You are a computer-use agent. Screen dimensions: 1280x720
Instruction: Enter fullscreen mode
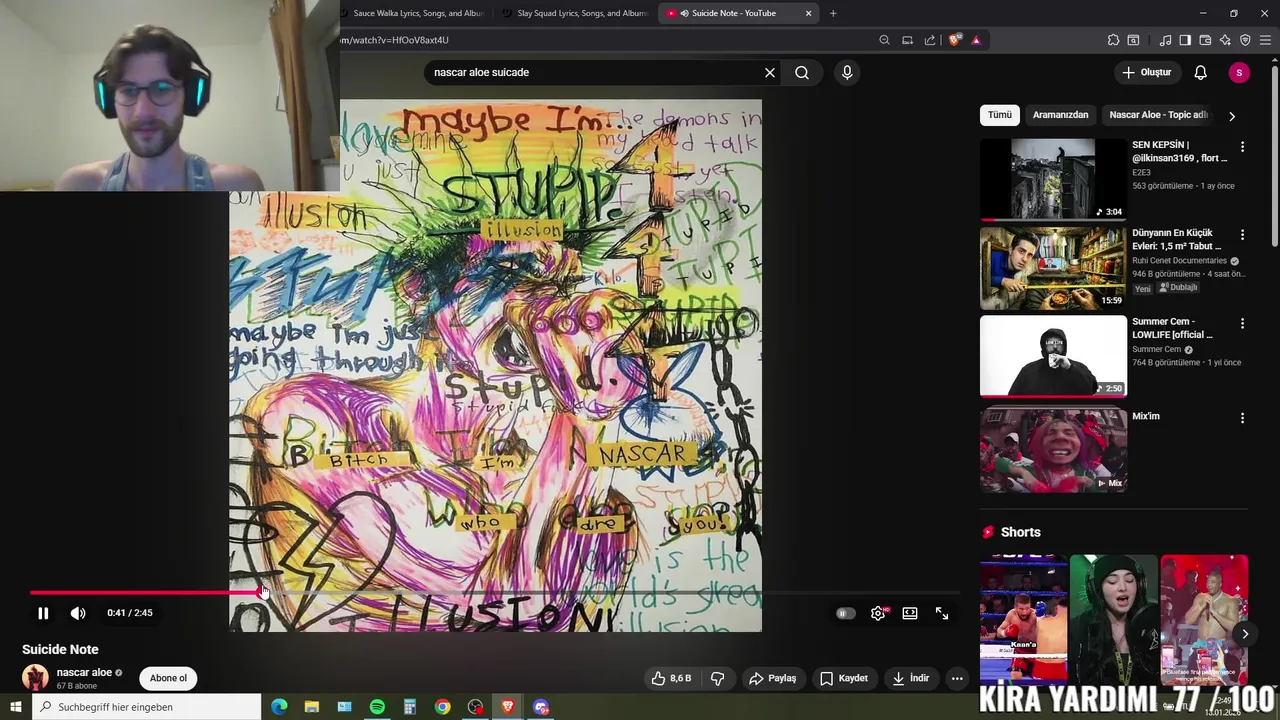point(942,613)
